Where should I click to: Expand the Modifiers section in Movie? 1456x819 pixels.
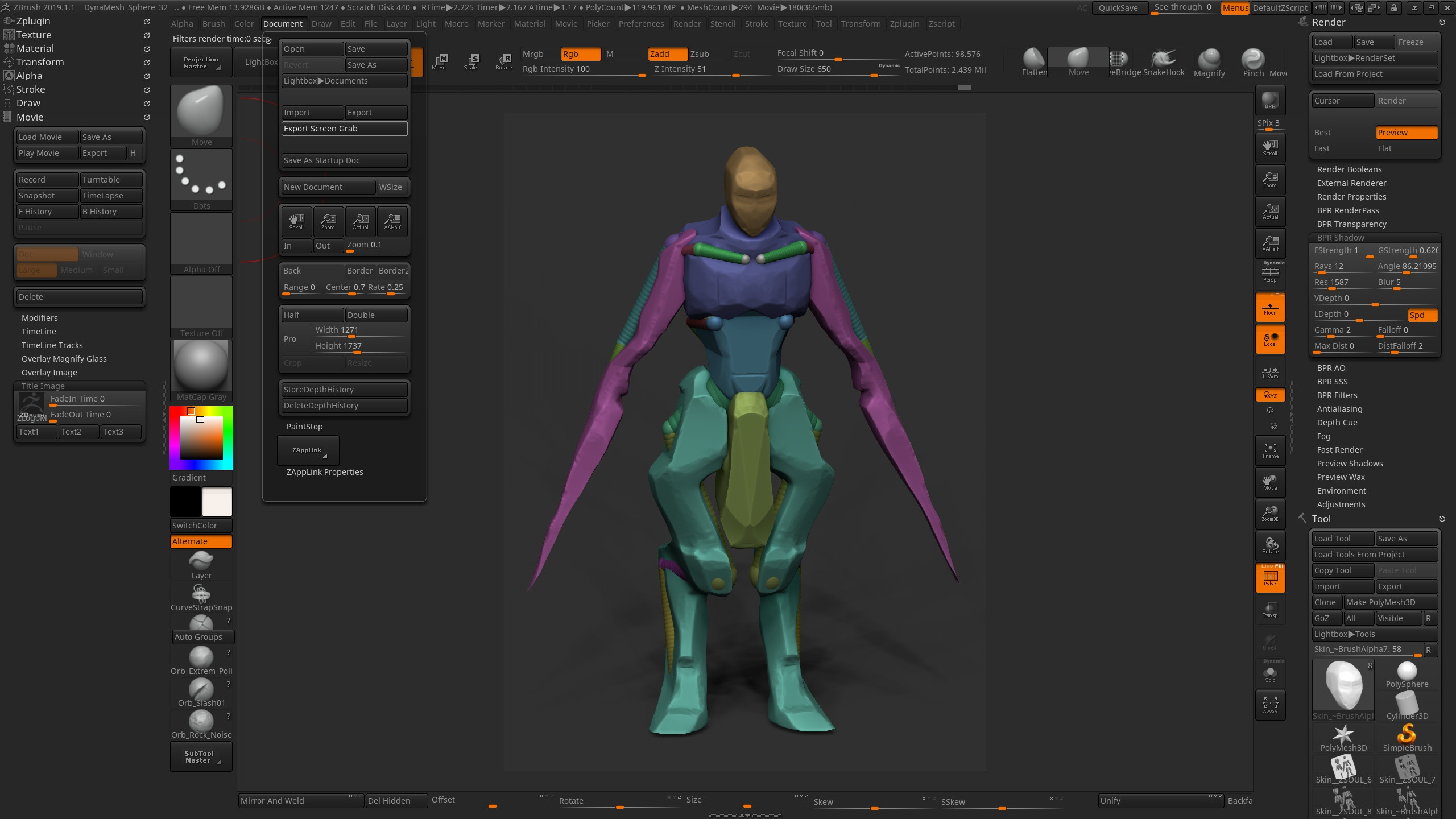pos(40,318)
